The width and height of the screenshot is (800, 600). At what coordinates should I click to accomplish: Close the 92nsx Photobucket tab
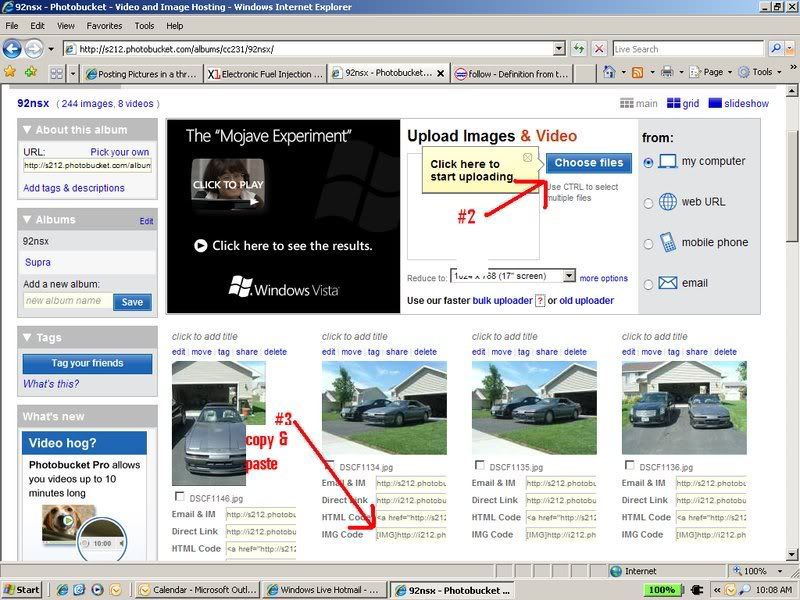coord(440,73)
